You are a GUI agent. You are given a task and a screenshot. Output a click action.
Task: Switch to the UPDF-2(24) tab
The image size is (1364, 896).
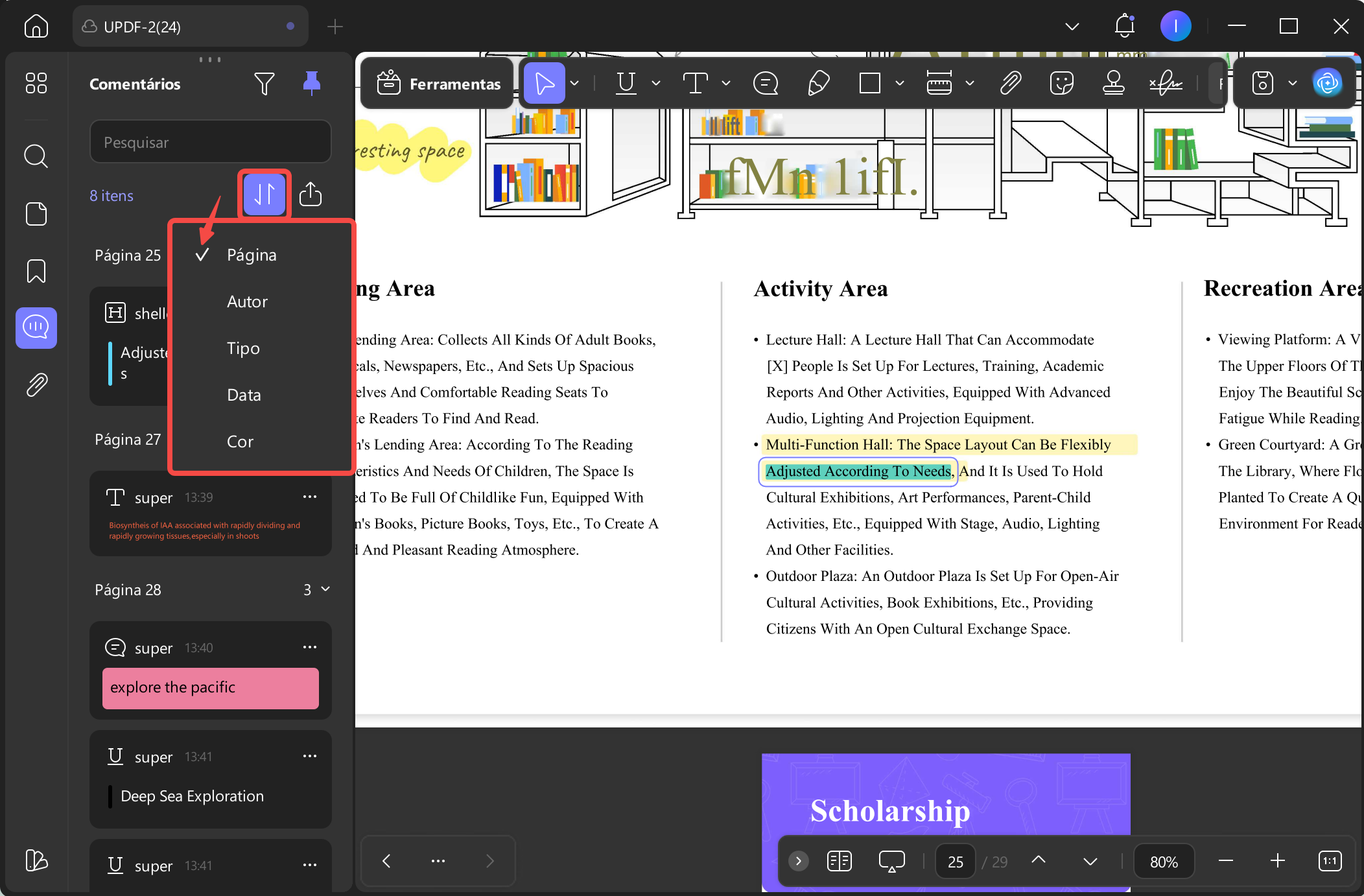pyautogui.click(x=189, y=27)
